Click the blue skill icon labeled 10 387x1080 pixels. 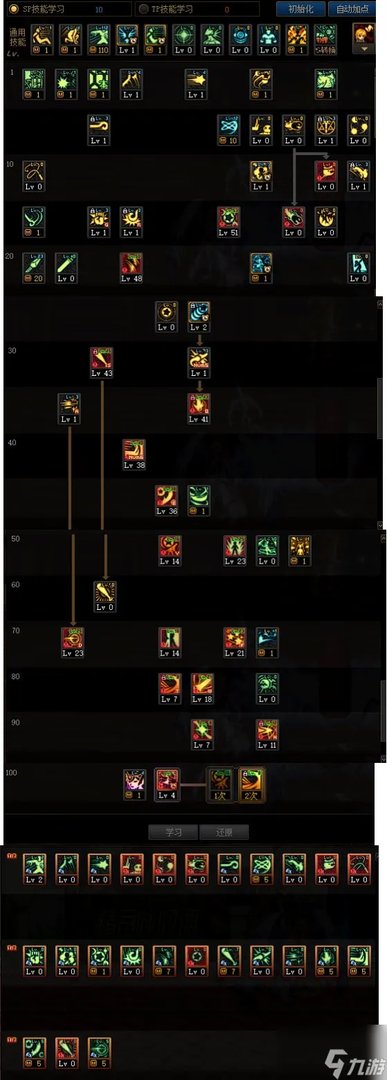(x=229, y=129)
